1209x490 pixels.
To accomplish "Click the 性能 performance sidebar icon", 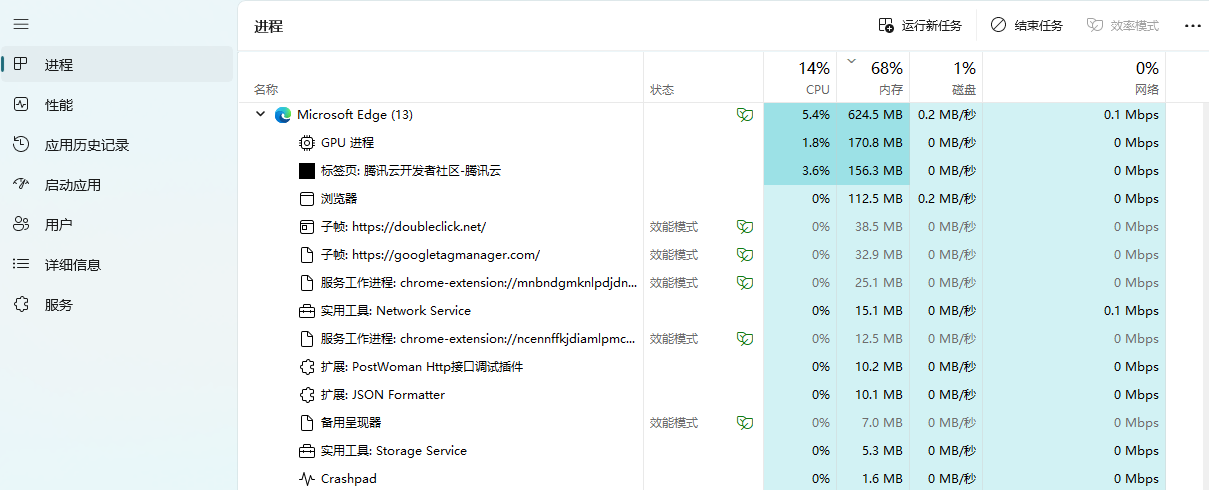I will (21, 105).
